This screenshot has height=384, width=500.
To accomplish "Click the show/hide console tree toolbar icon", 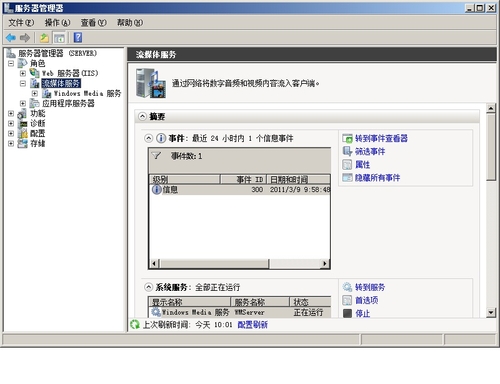I will point(59,38).
